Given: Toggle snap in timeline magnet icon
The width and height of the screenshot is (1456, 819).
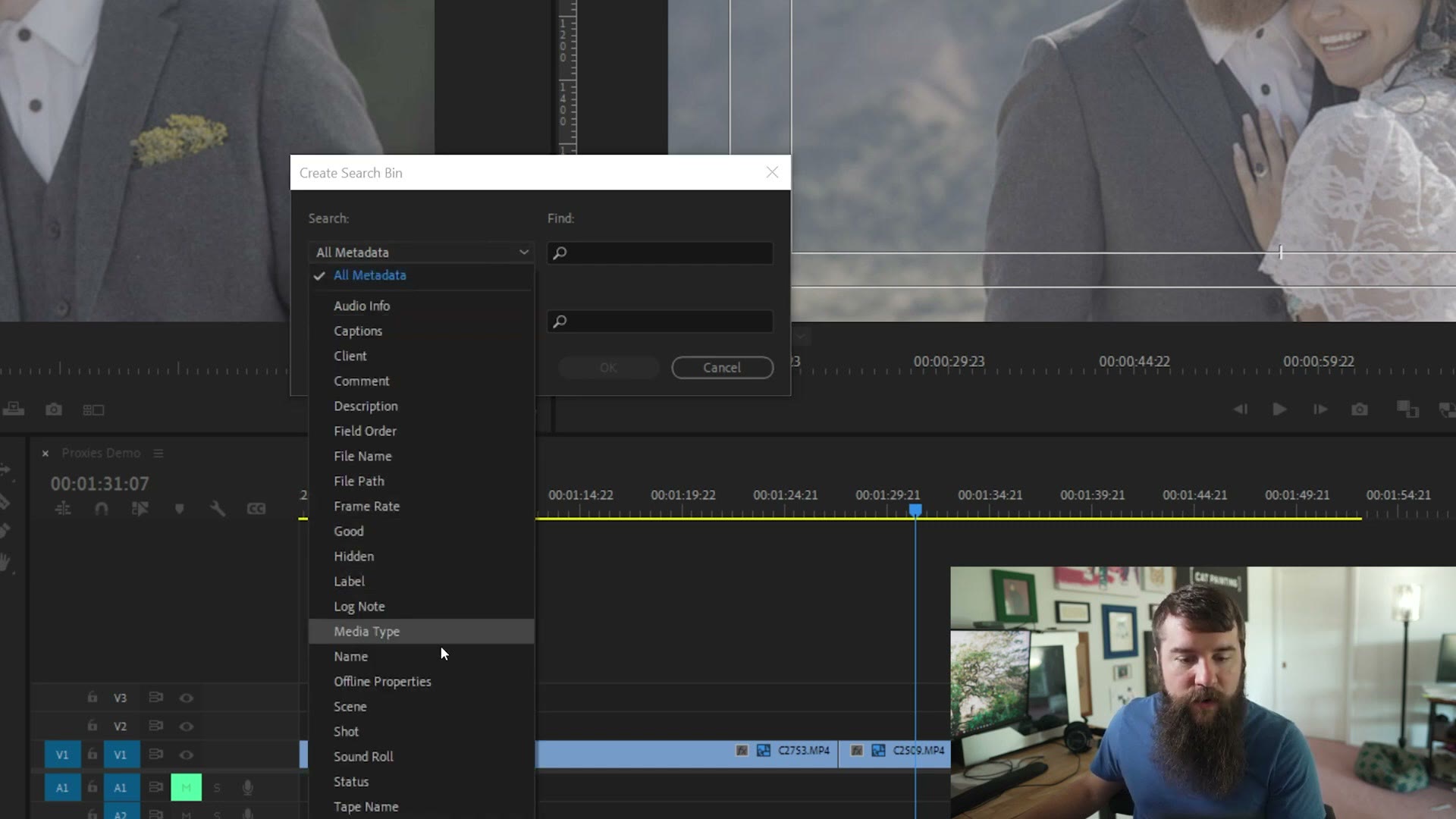Looking at the screenshot, I should (x=101, y=509).
